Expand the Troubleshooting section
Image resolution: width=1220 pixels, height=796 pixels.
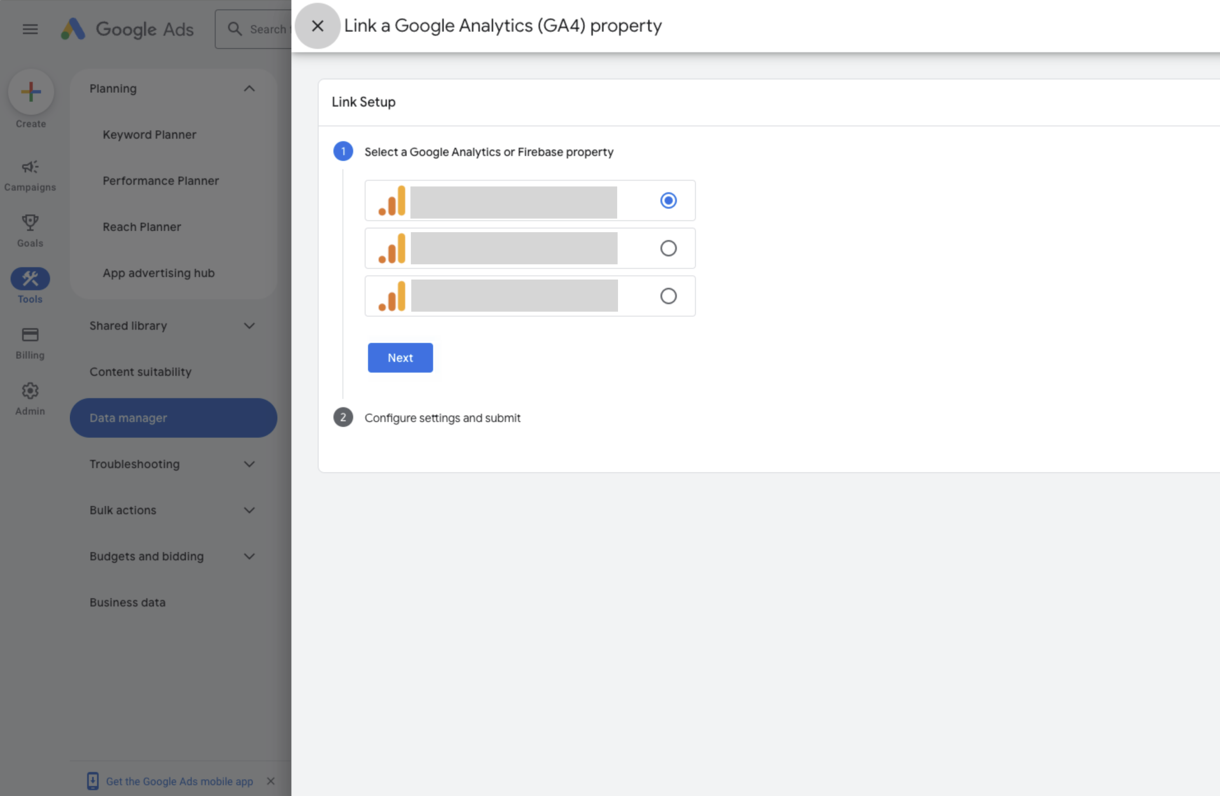(249, 464)
